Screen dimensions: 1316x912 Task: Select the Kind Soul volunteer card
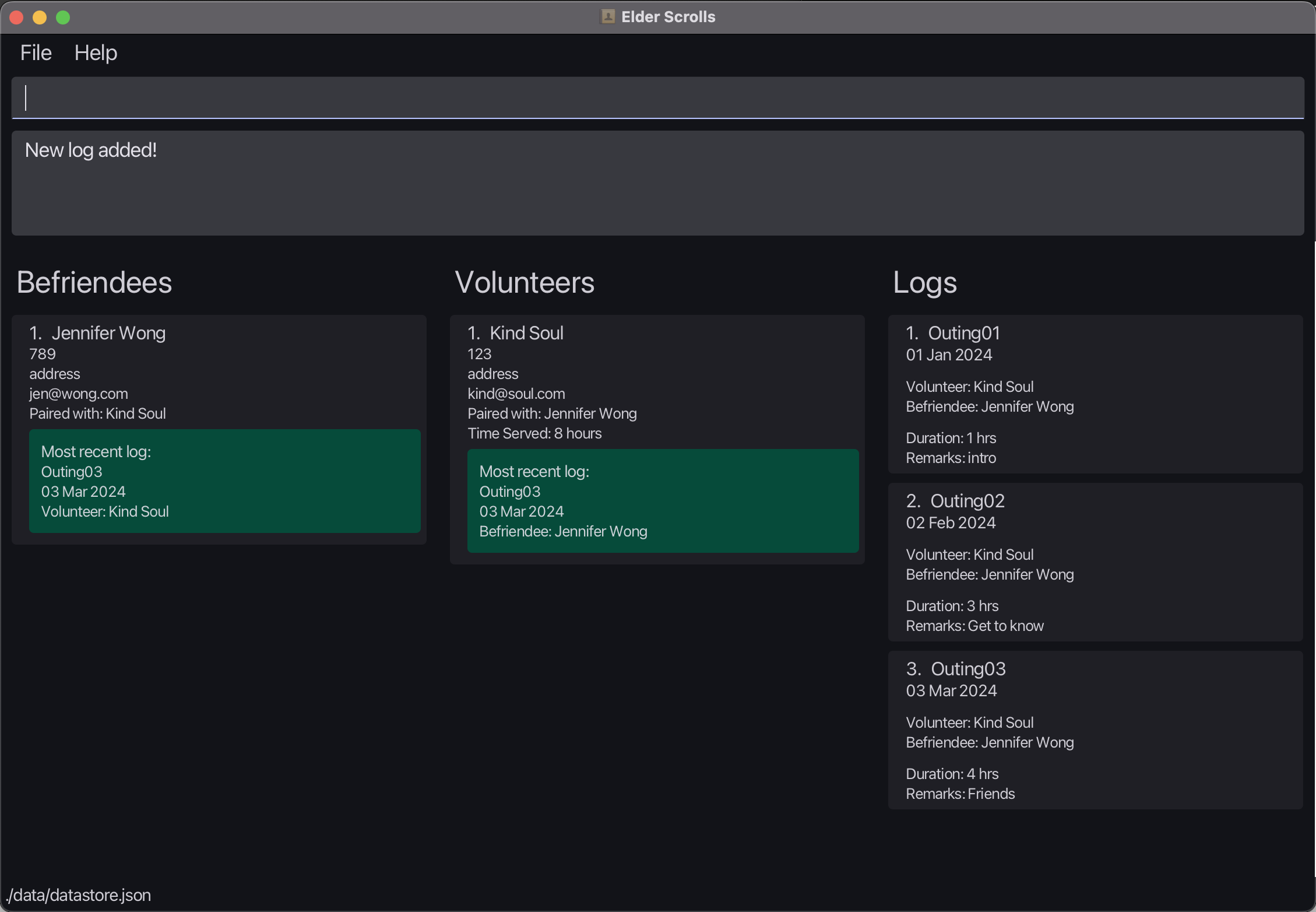pos(657,373)
